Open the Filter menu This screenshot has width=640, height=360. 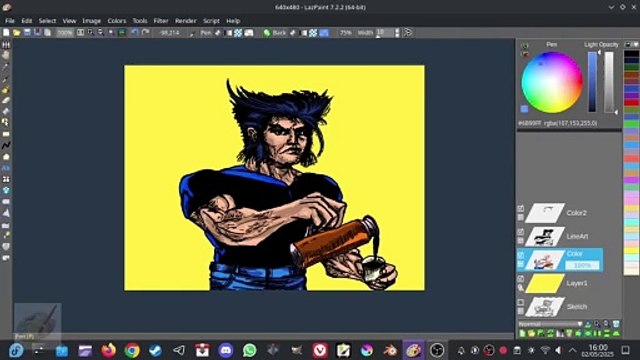[x=161, y=21]
